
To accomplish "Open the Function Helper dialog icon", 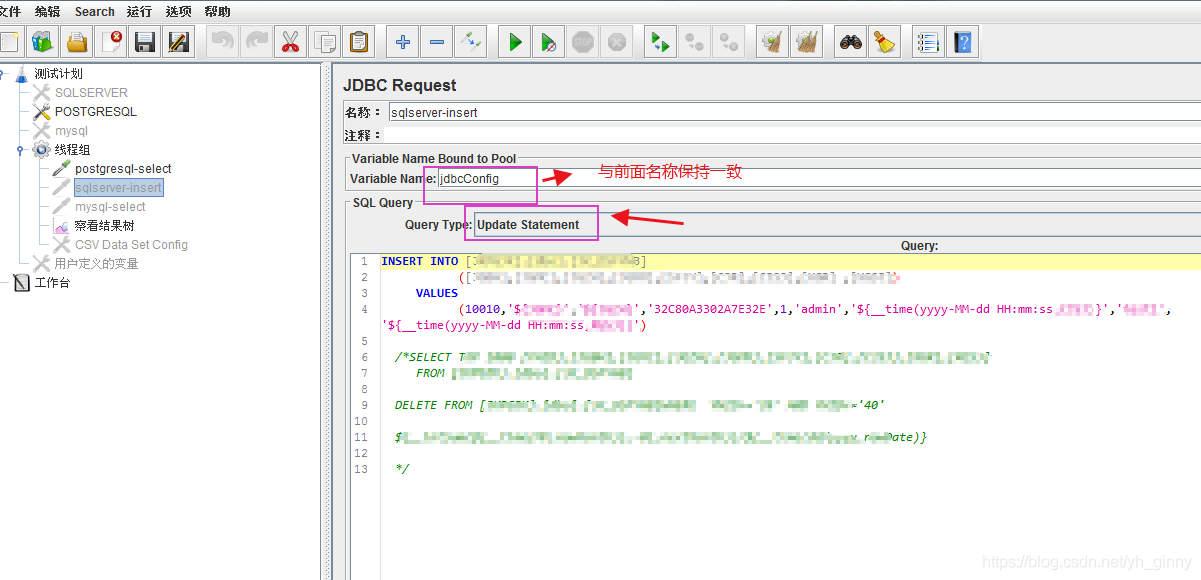I will pyautogui.click(x=928, y=42).
